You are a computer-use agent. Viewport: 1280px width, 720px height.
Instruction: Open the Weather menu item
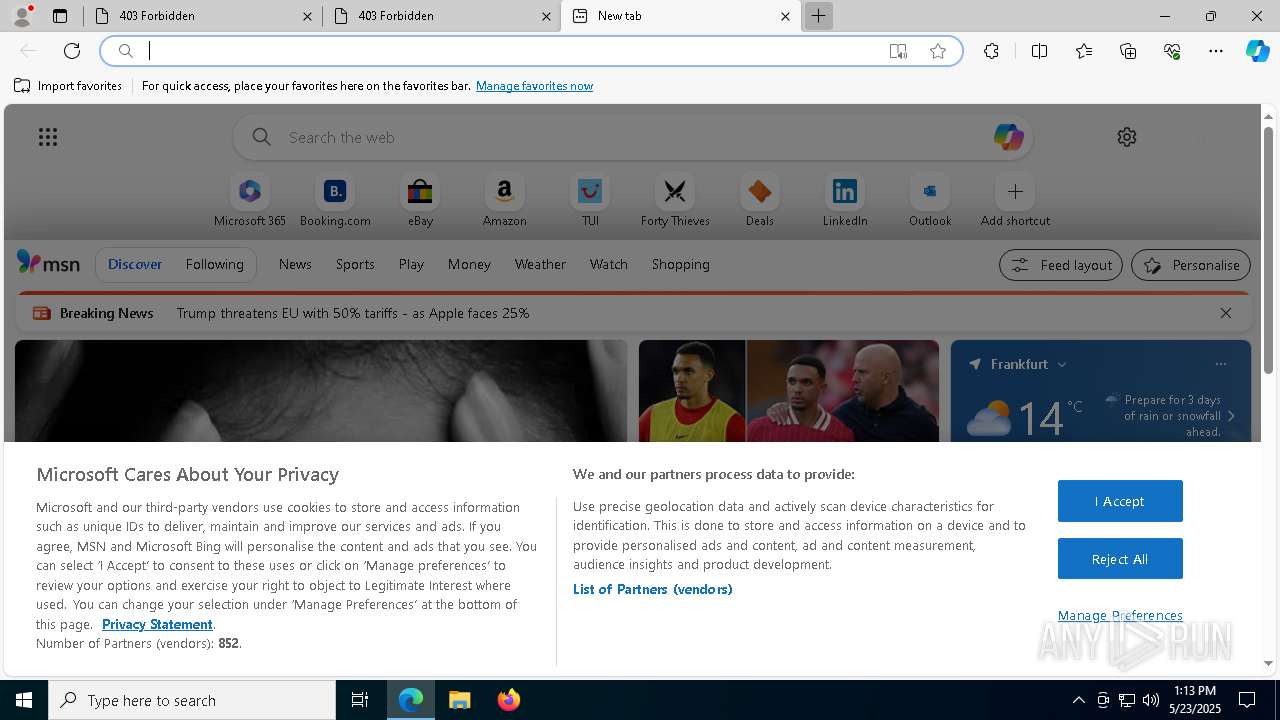point(540,264)
